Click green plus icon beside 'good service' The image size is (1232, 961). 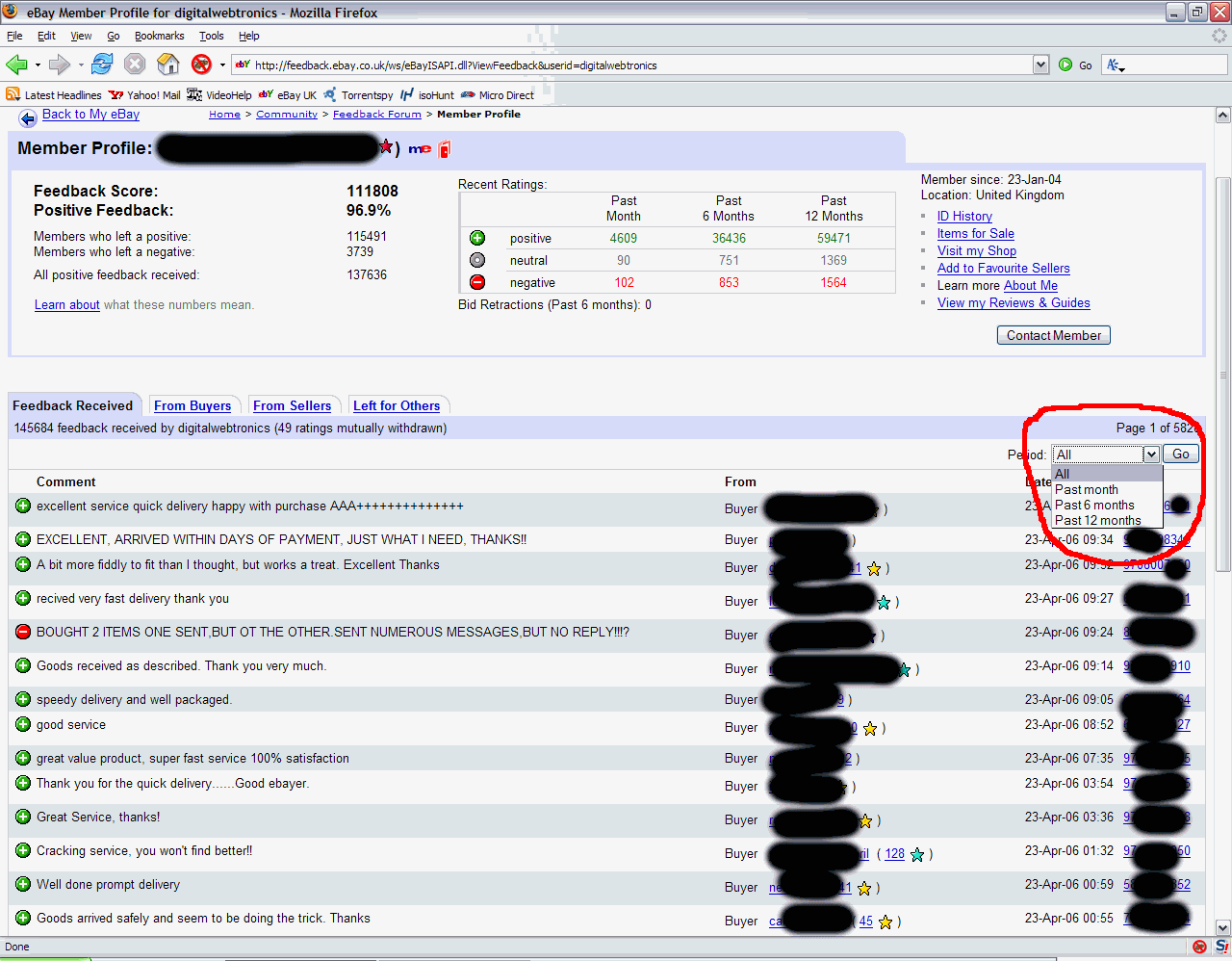[23, 724]
